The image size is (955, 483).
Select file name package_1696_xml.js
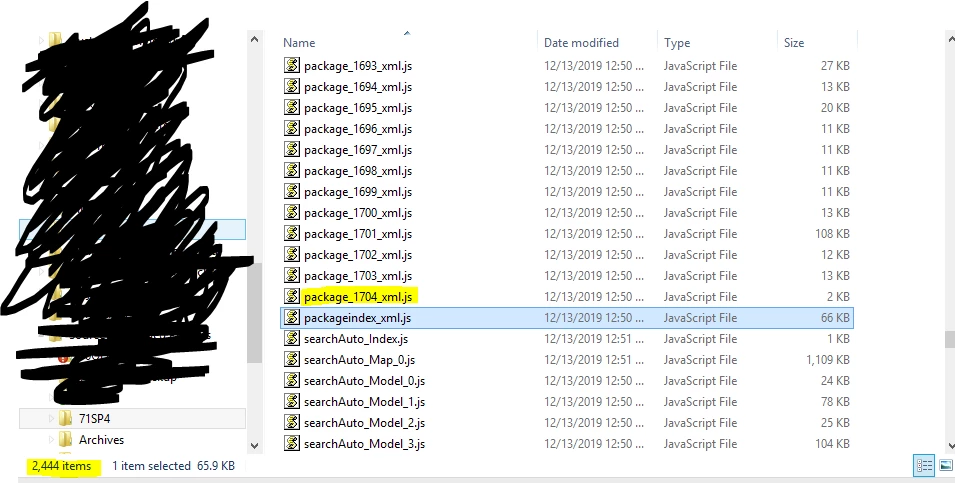click(x=358, y=129)
